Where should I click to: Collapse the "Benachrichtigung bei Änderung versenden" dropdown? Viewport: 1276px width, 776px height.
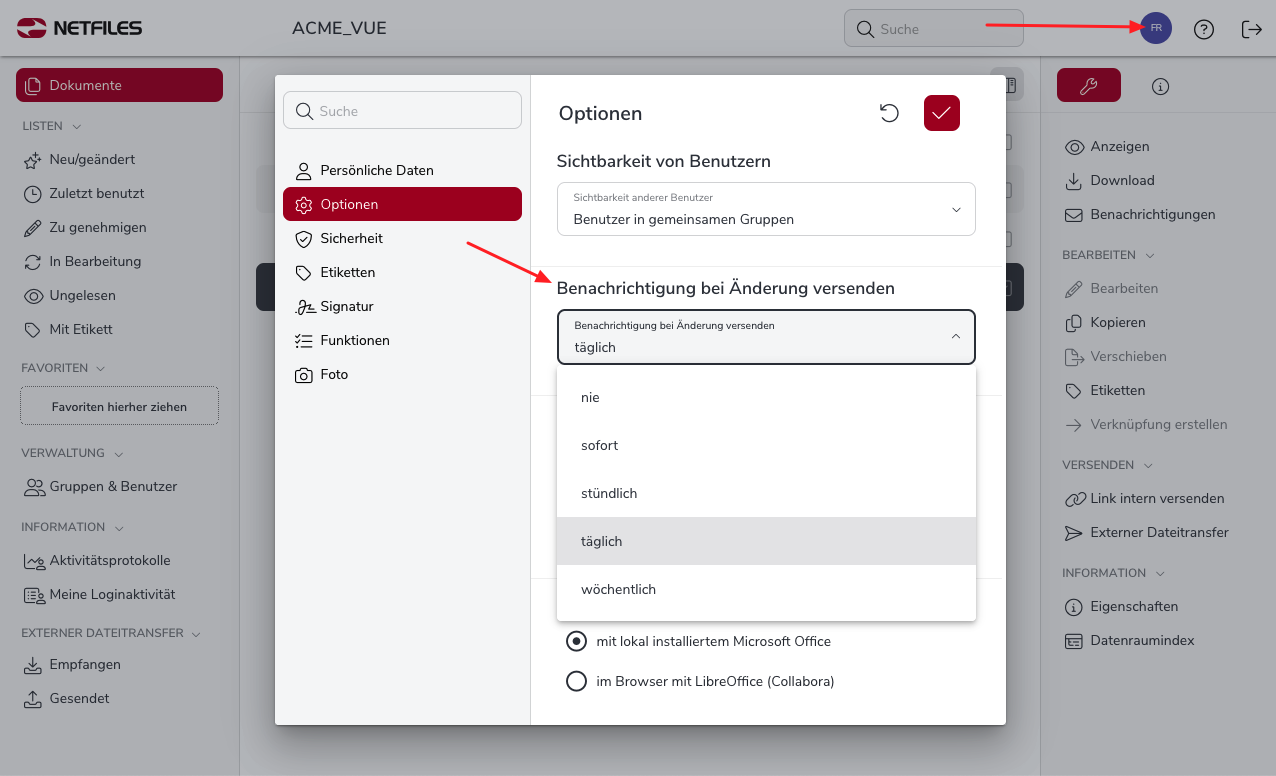(x=955, y=337)
